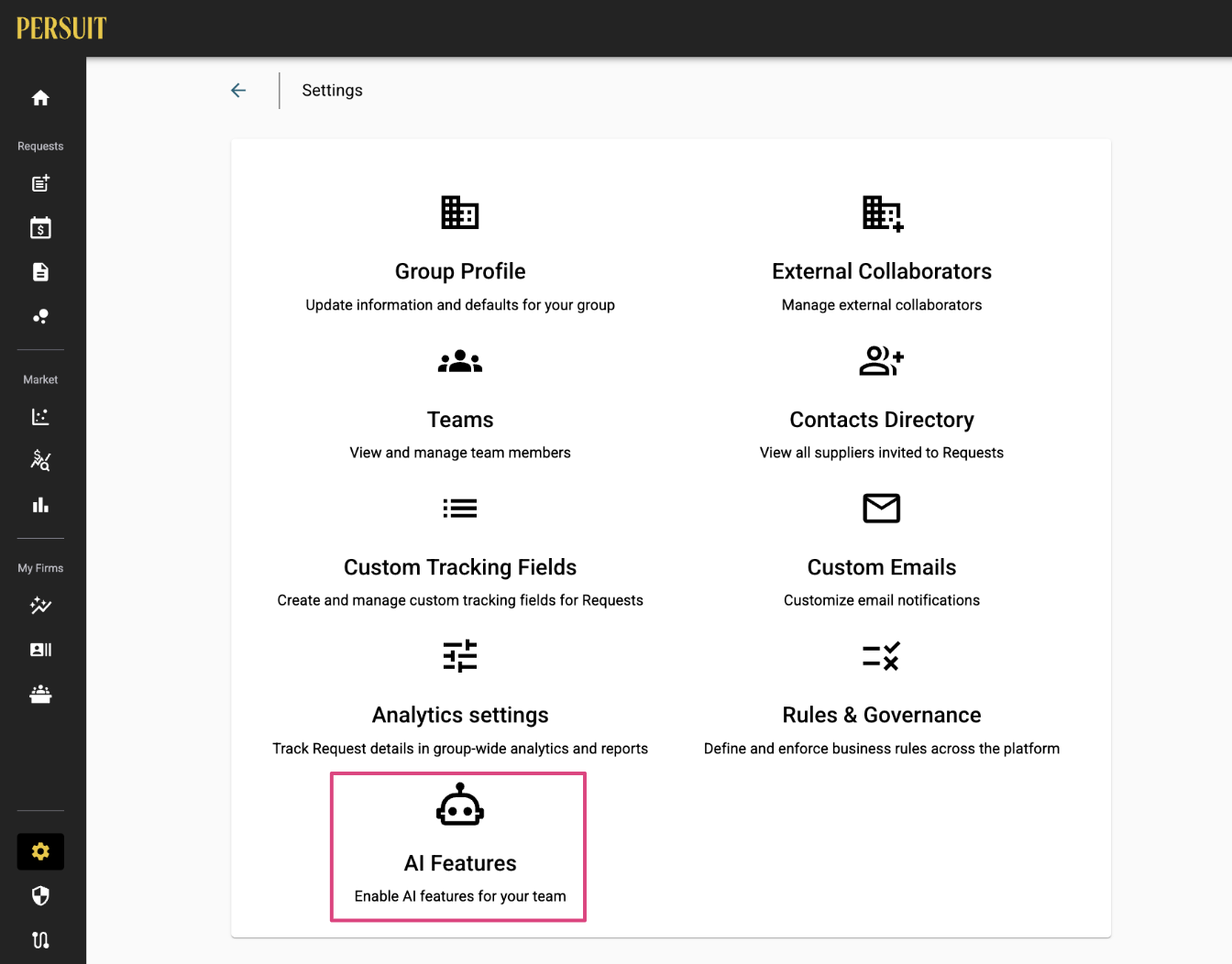Open the performance trends icon under My Firms
This screenshot has height=964, width=1232.
point(40,606)
